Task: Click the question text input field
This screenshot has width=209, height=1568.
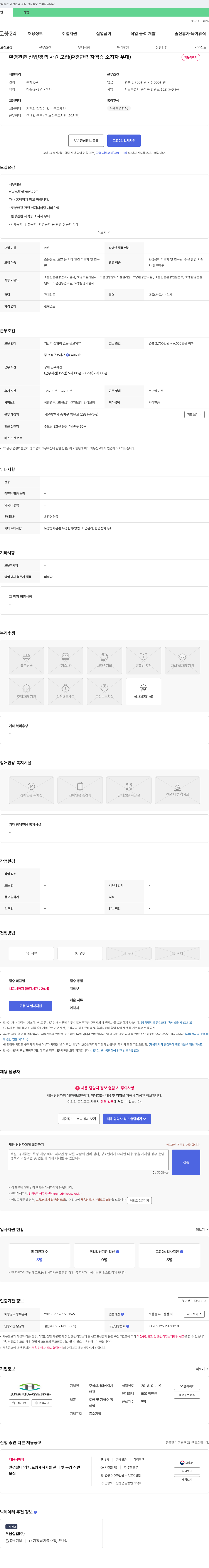Action: pos(89,1160)
